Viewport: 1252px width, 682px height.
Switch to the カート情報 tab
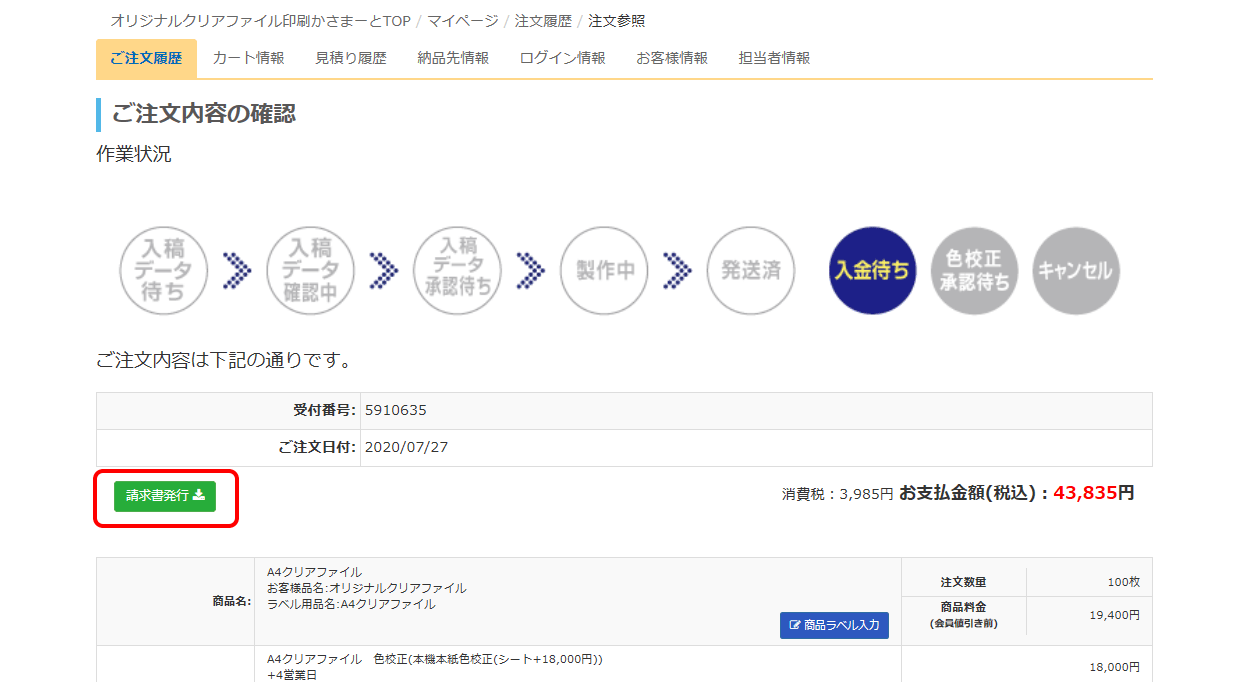[x=248, y=58]
